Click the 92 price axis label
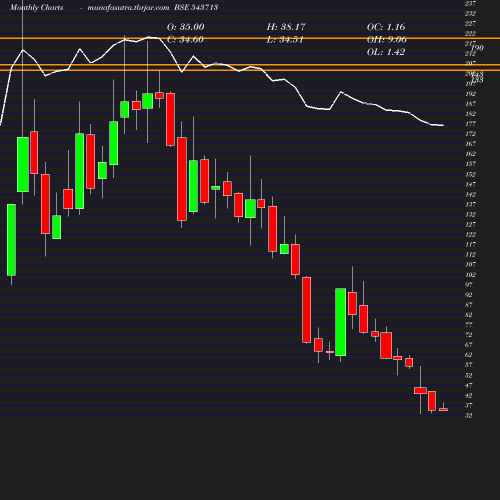Screen dimensions: 500x500 pyautogui.click(x=469, y=295)
